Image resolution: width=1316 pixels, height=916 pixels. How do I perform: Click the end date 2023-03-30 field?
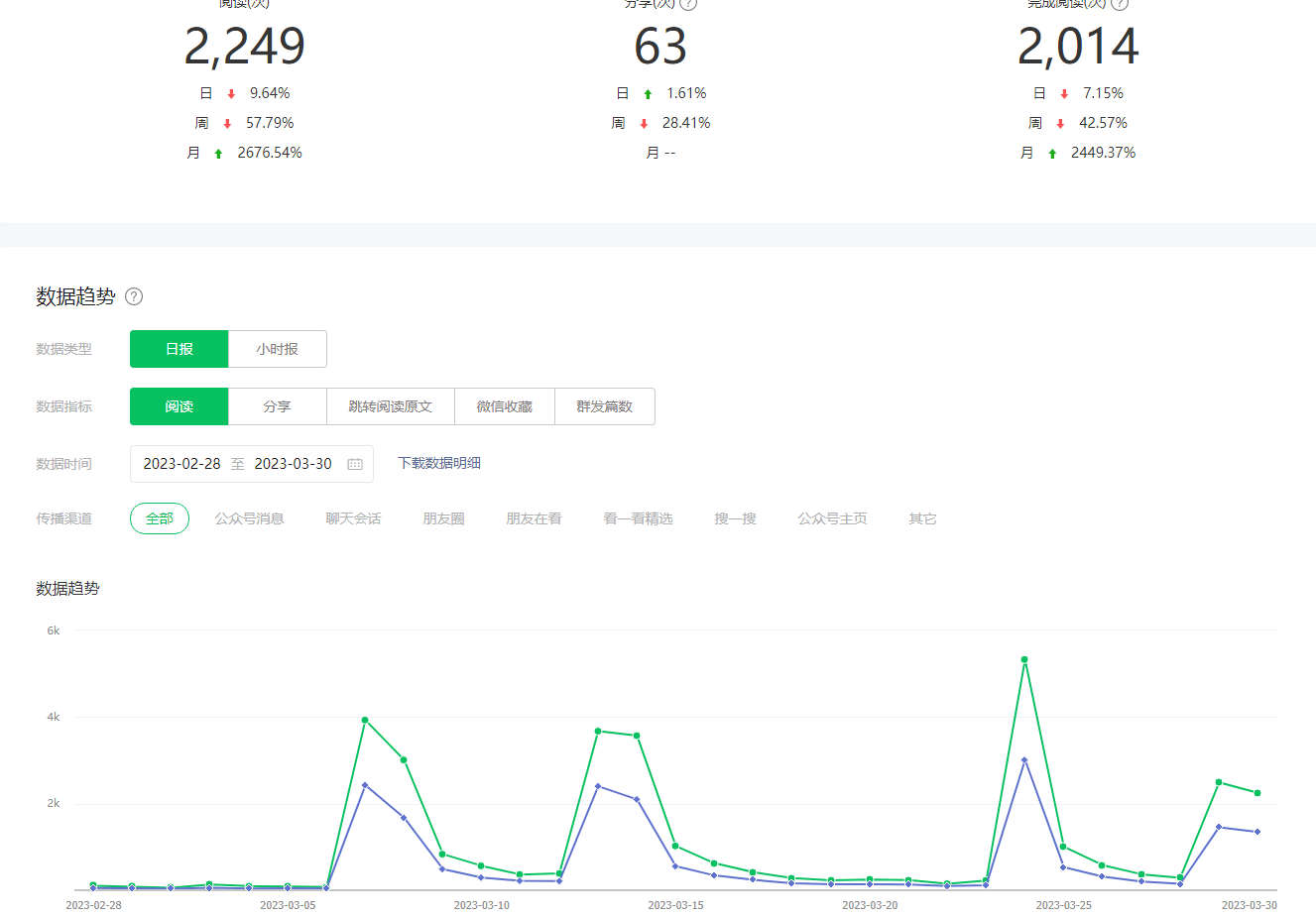coord(293,464)
